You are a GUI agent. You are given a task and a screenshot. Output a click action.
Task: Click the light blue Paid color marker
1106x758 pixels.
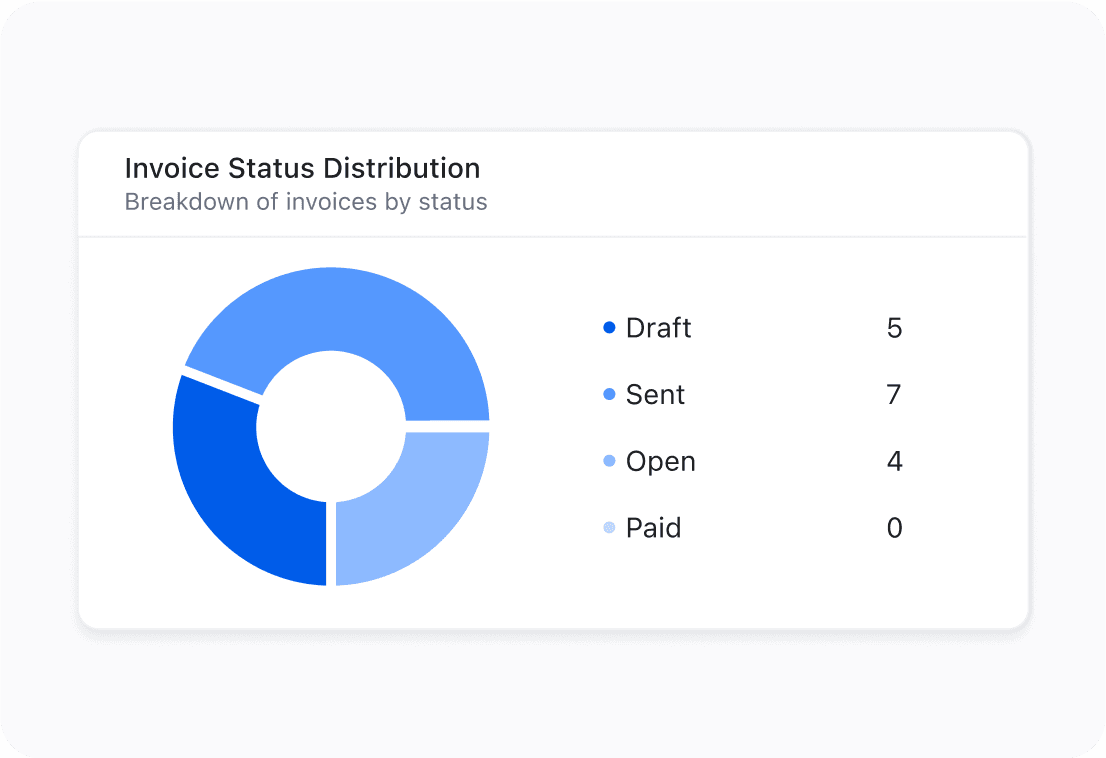[x=608, y=528]
